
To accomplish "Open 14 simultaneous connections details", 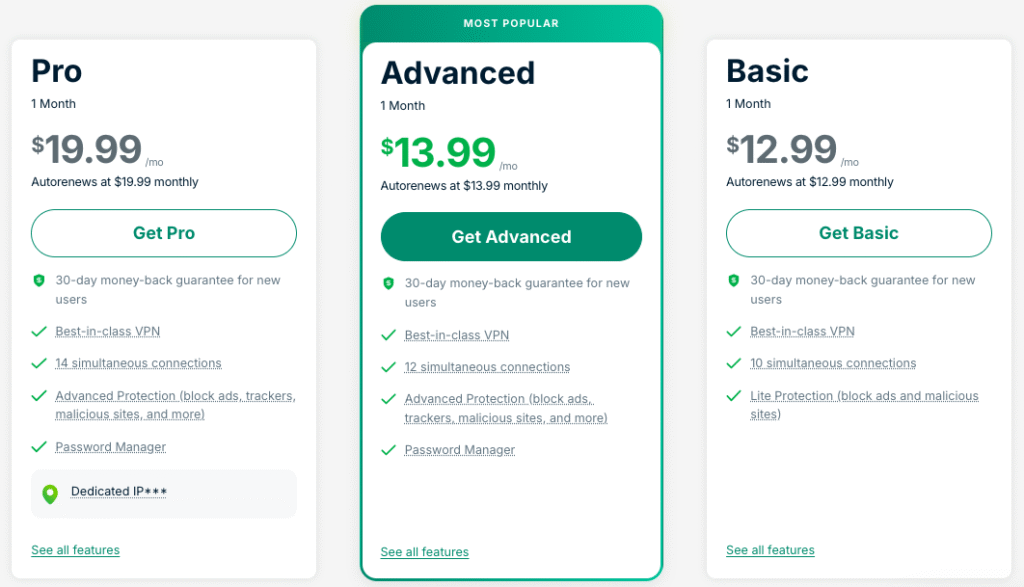I will (138, 363).
